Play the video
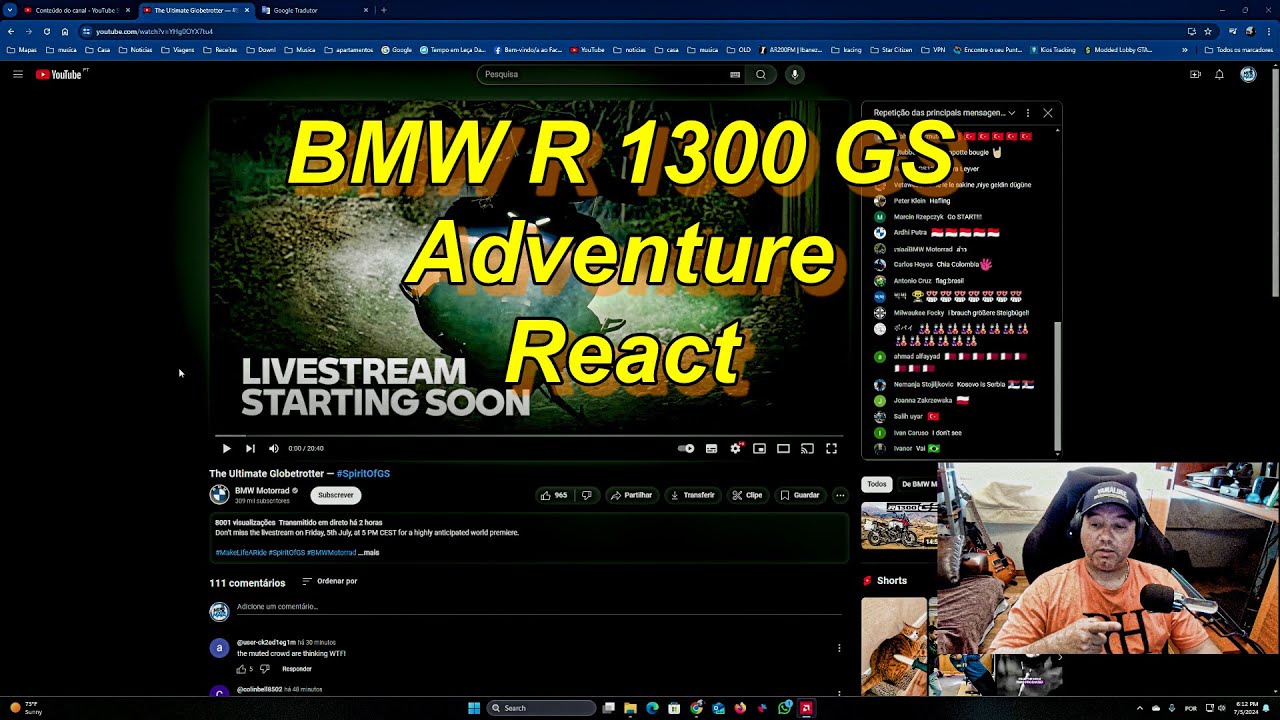 click(226, 448)
